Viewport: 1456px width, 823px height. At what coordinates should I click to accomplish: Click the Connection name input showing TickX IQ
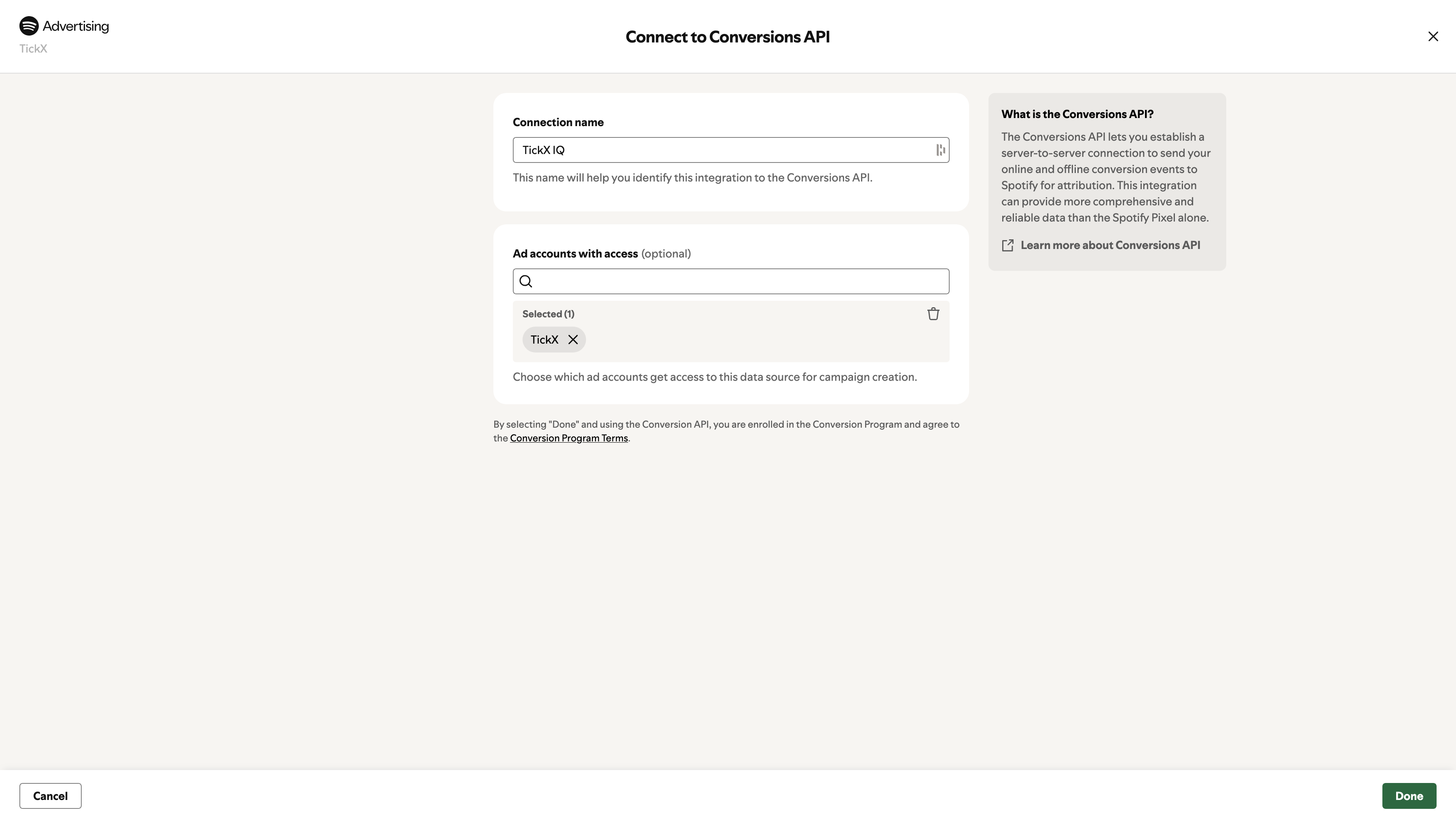[x=729, y=150]
